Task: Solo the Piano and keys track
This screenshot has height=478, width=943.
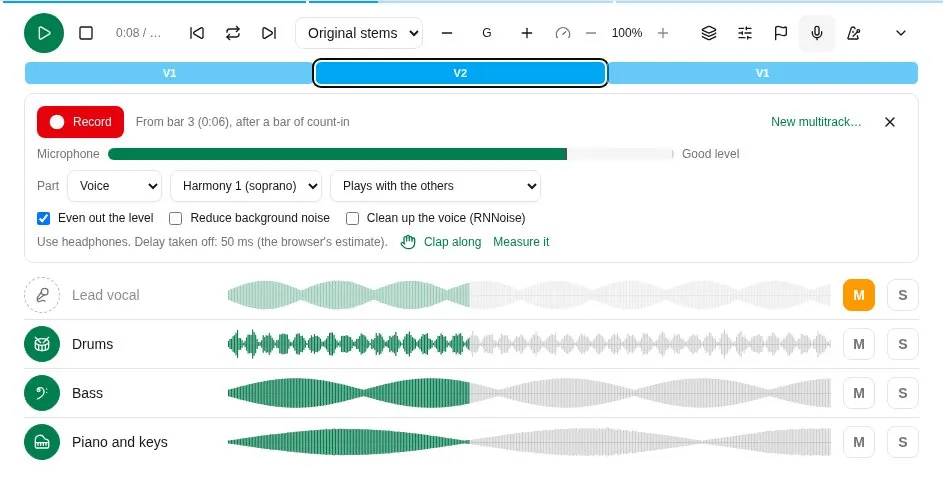Action: [903, 442]
